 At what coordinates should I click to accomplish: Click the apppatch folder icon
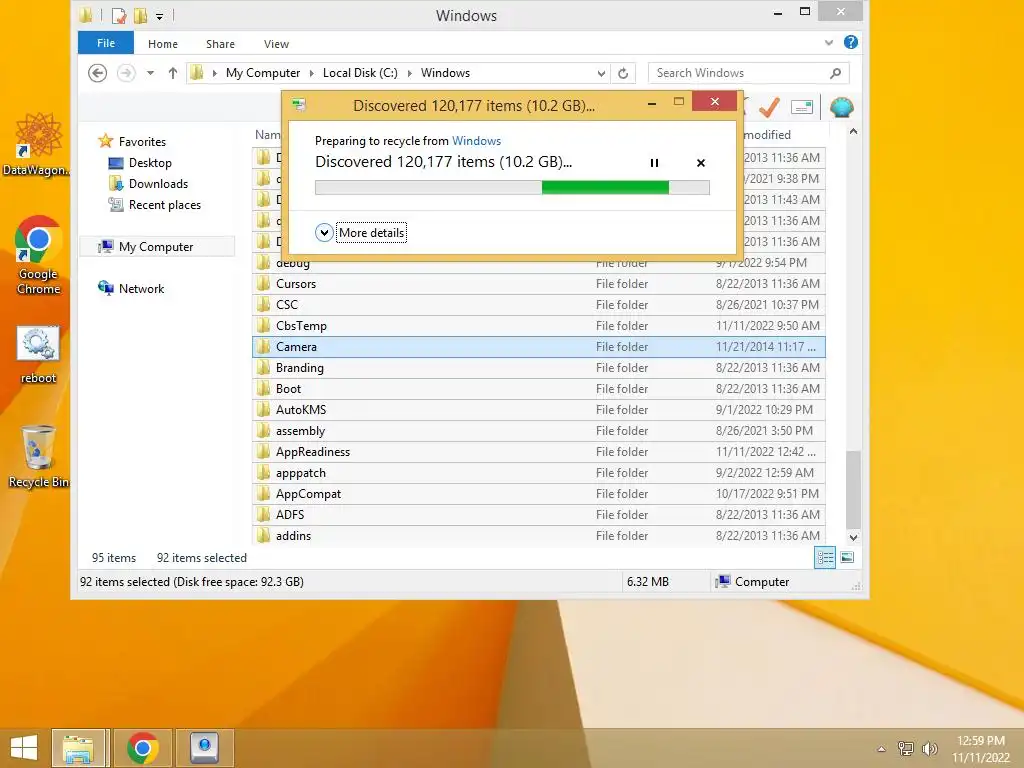(x=263, y=472)
